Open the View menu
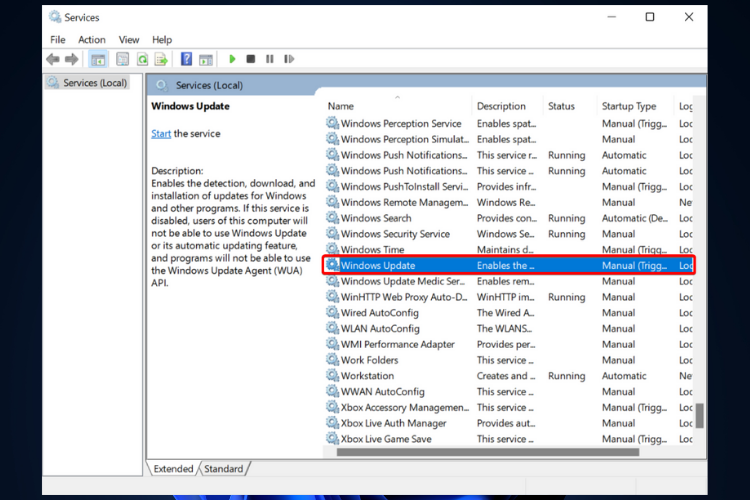Image resolution: width=750 pixels, height=500 pixels. tap(129, 40)
